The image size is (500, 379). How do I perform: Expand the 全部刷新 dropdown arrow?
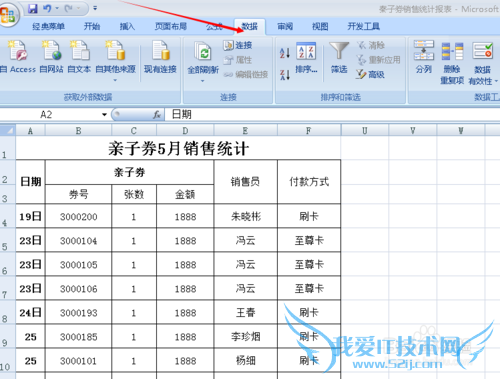pyautogui.click(x=202, y=81)
